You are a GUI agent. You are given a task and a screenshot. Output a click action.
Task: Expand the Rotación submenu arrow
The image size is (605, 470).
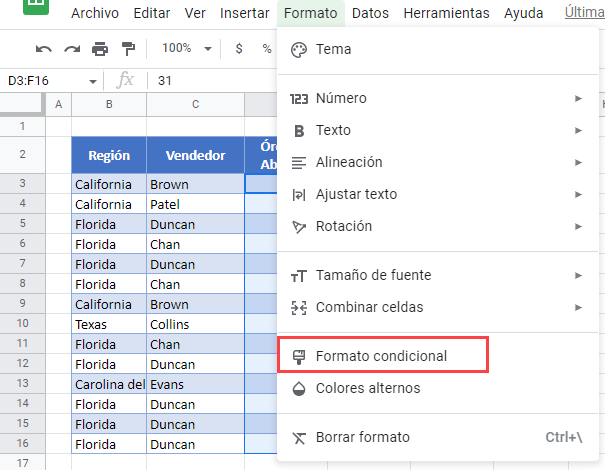click(578, 226)
